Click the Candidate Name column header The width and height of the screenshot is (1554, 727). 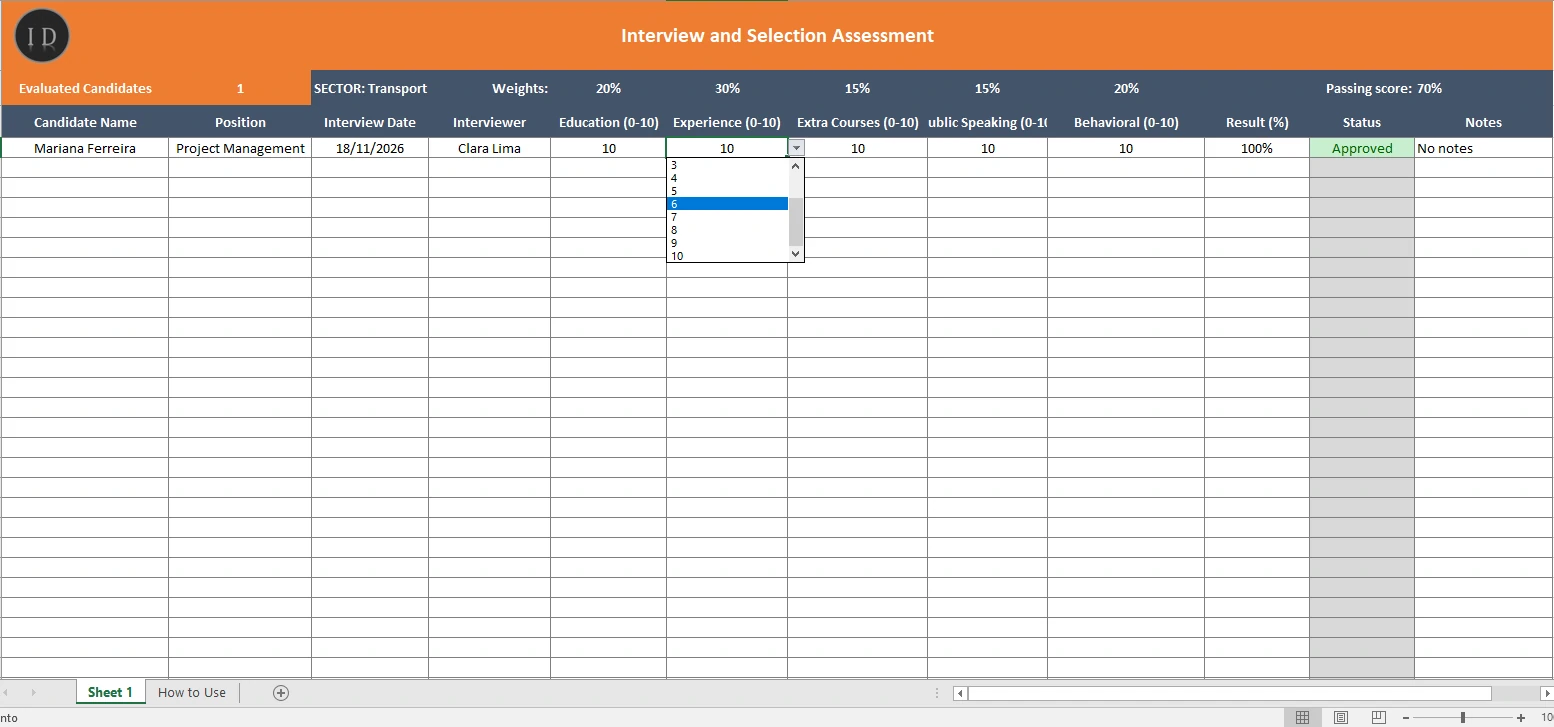85,122
